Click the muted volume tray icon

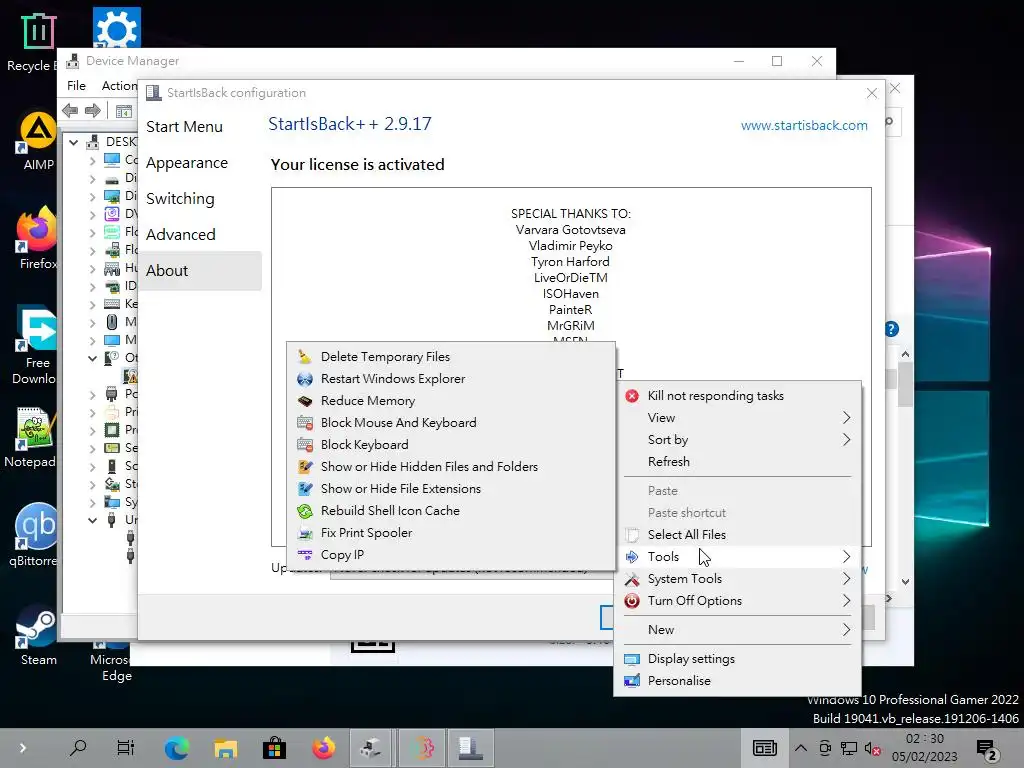coord(872,749)
